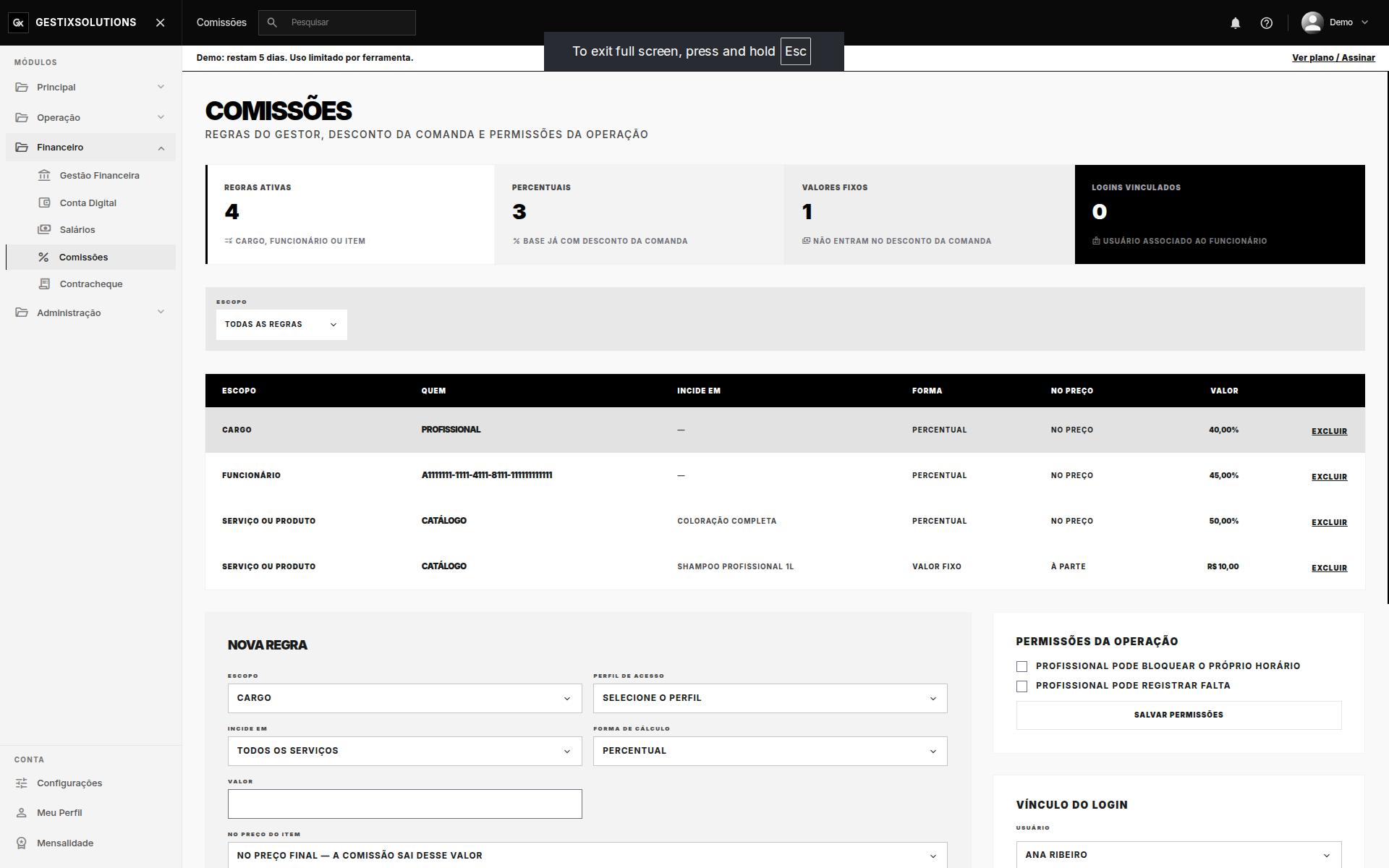Image resolution: width=1389 pixels, height=868 pixels.
Task: Open the help question-mark icon
Action: coord(1266,23)
